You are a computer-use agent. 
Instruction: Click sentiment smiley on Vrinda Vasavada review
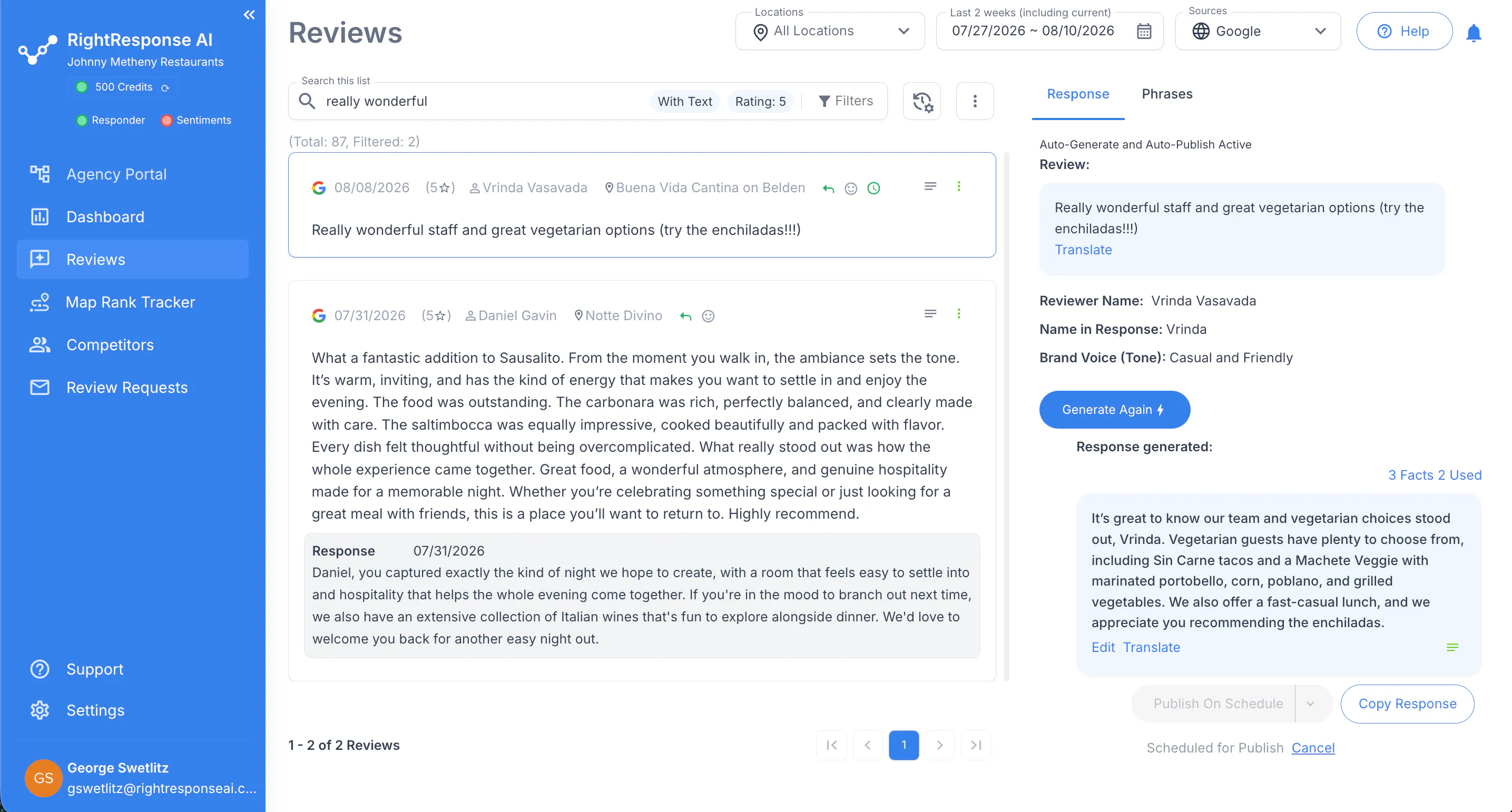coord(850,189)
